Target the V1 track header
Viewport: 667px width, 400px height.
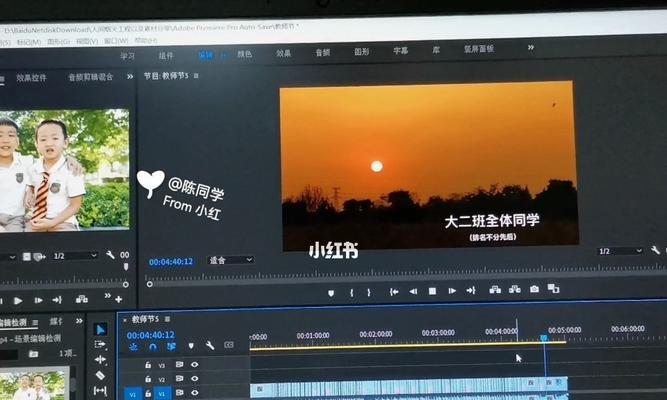coord(162,394)
